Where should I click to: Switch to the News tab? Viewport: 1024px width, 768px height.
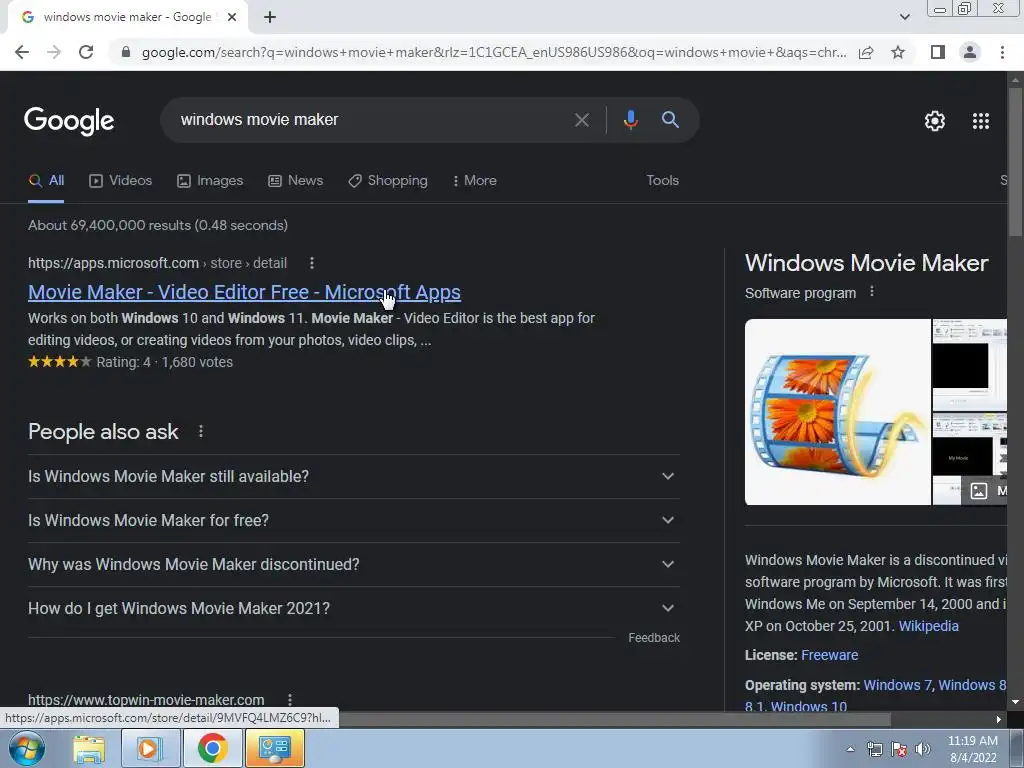pos(296,181)
